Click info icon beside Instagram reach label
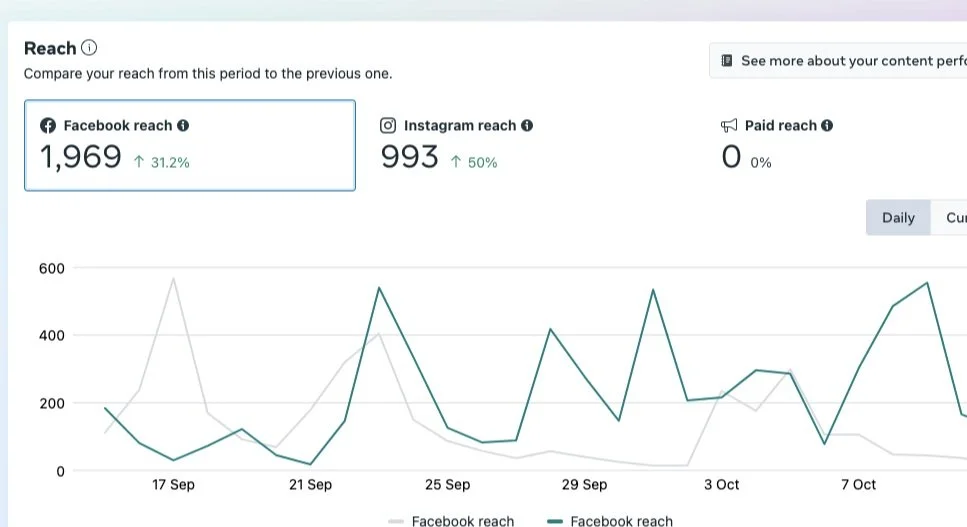 pyautogui.click(x=527, y=125)
